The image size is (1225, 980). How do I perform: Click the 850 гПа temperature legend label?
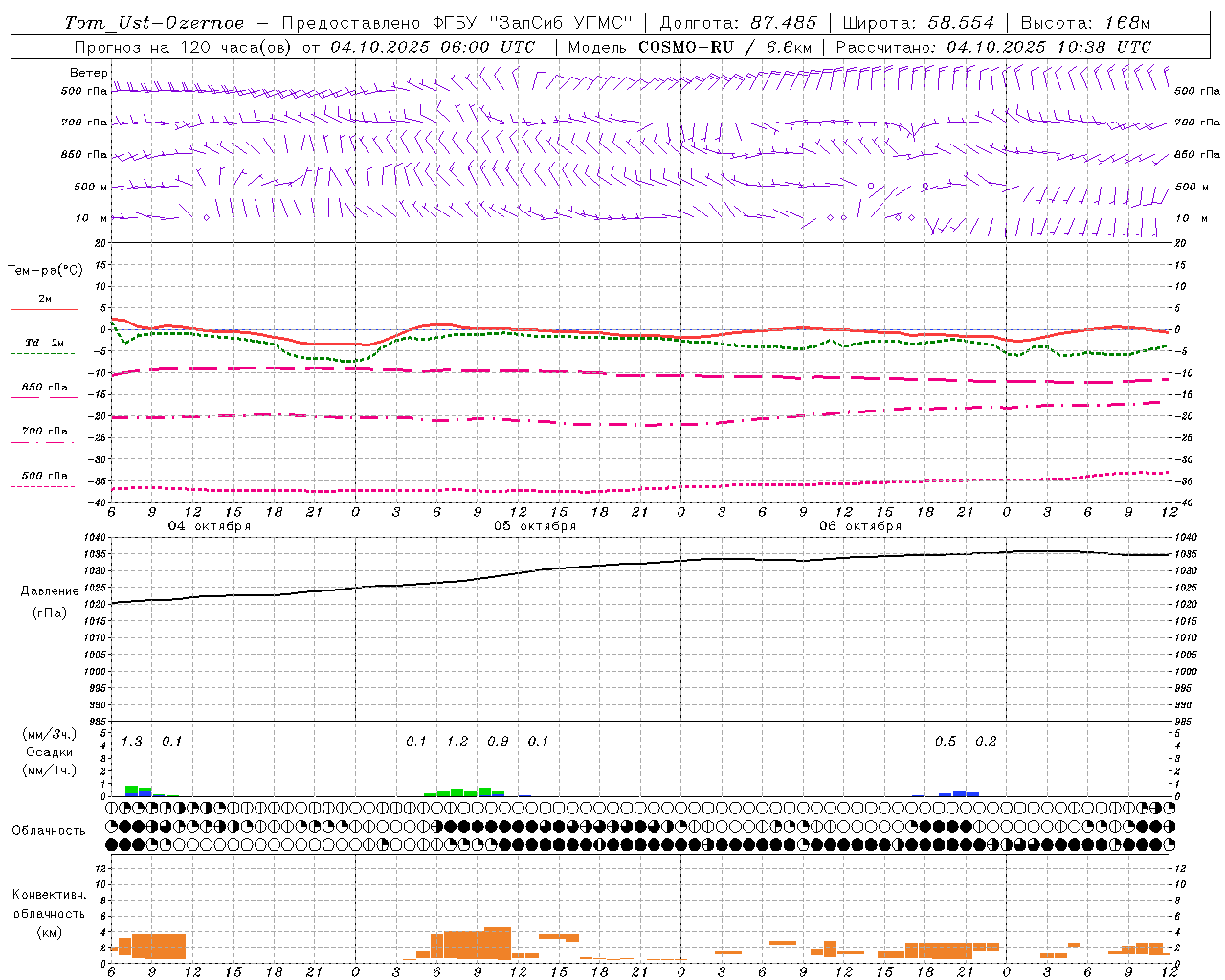coord(45,388)
